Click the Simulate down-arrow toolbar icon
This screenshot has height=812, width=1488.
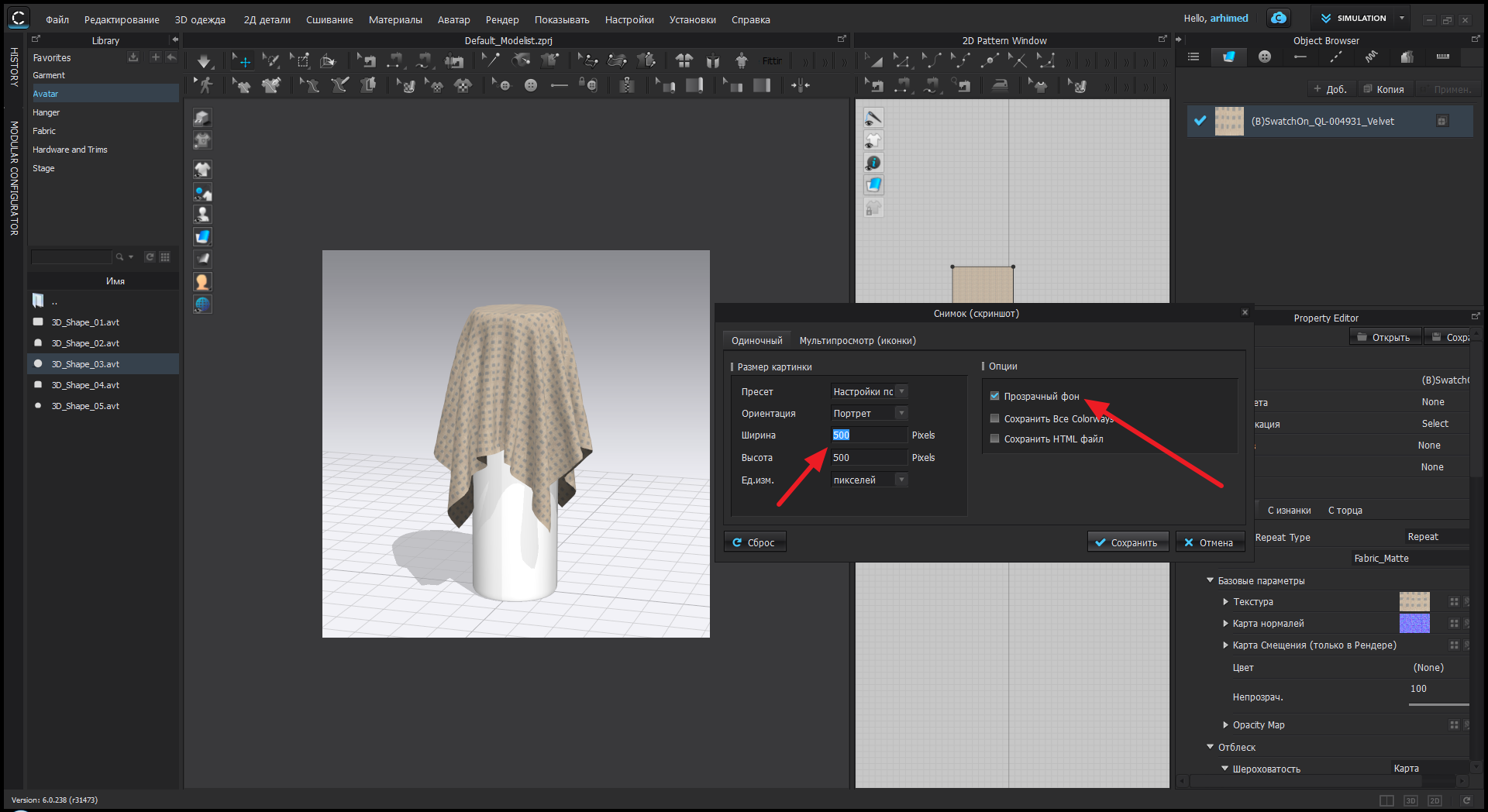coord(204,61)
